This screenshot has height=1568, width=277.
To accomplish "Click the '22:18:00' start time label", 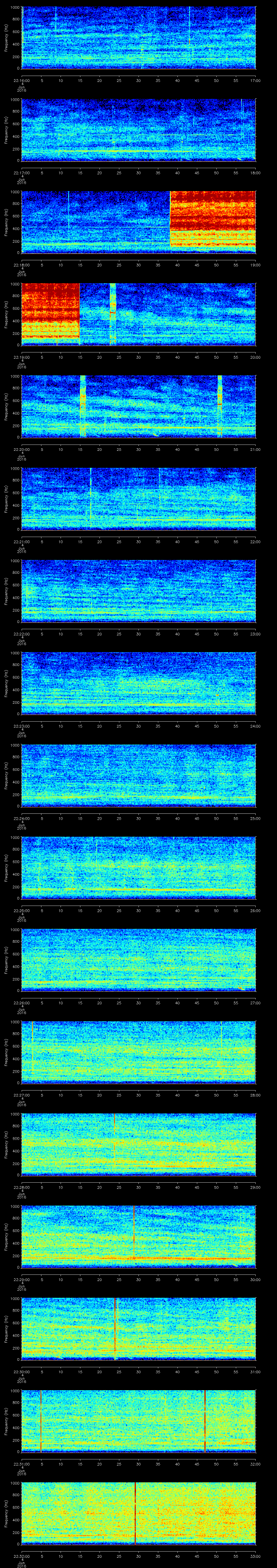I will (21, 264).
